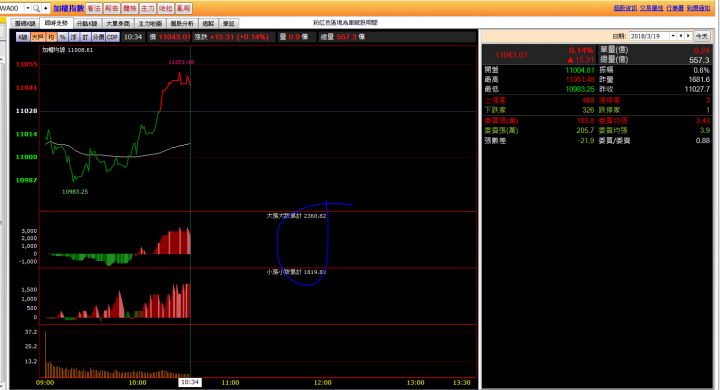Click the 總量 value 557.3 in quote panel
Screen dimensions: 720x390
click(x=699, y=60)
